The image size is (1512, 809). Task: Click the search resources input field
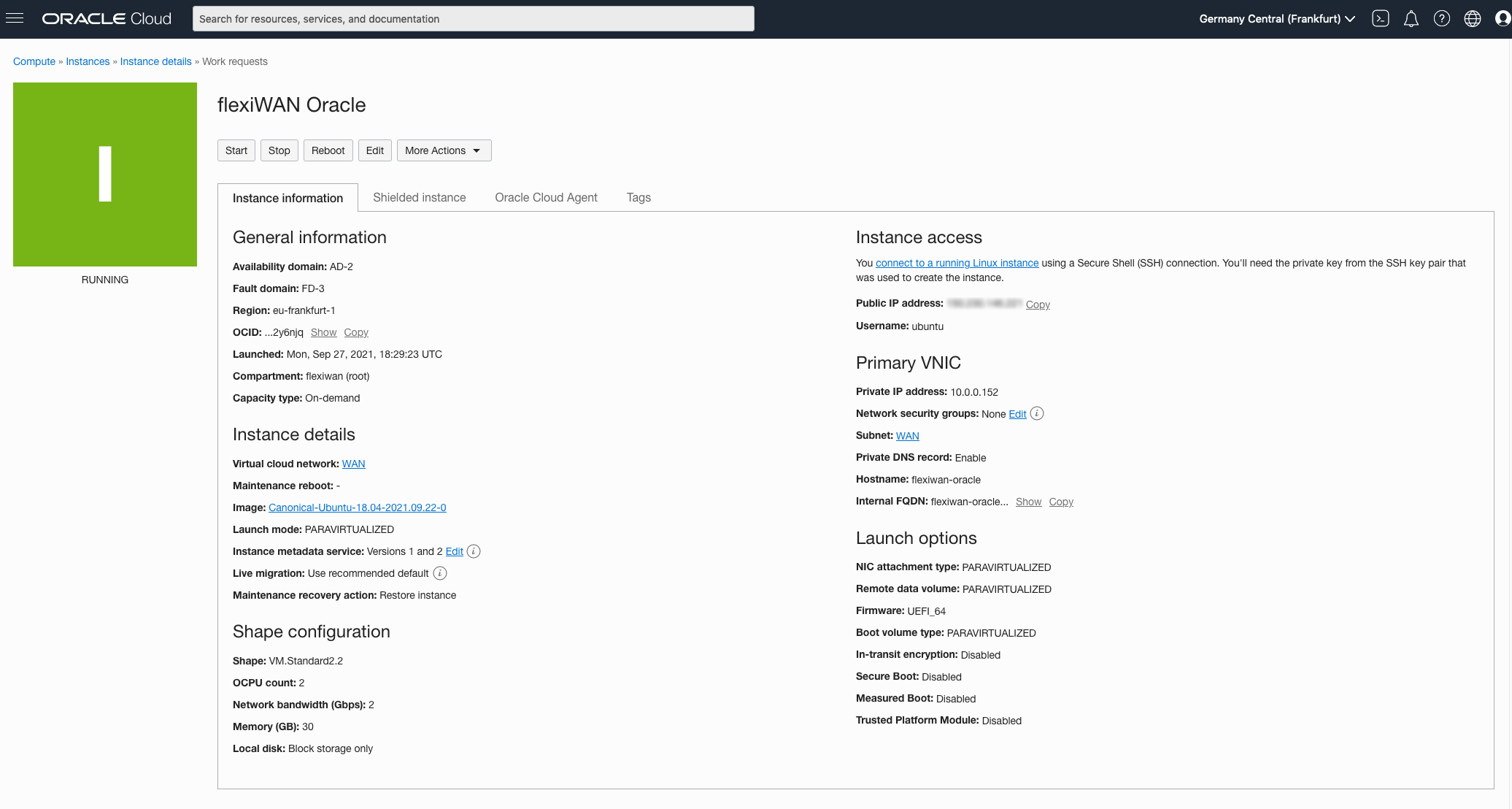click(473, 19)
